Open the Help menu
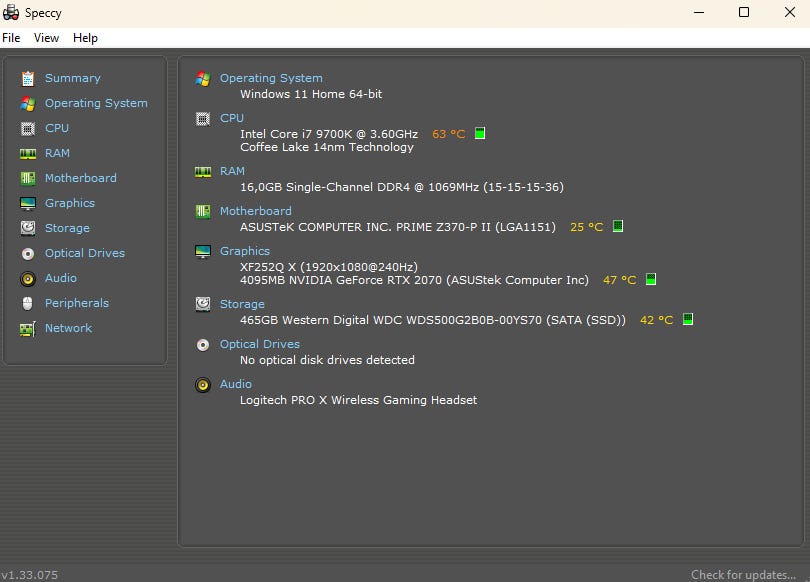The image size is (810, 582). point(85,38)
